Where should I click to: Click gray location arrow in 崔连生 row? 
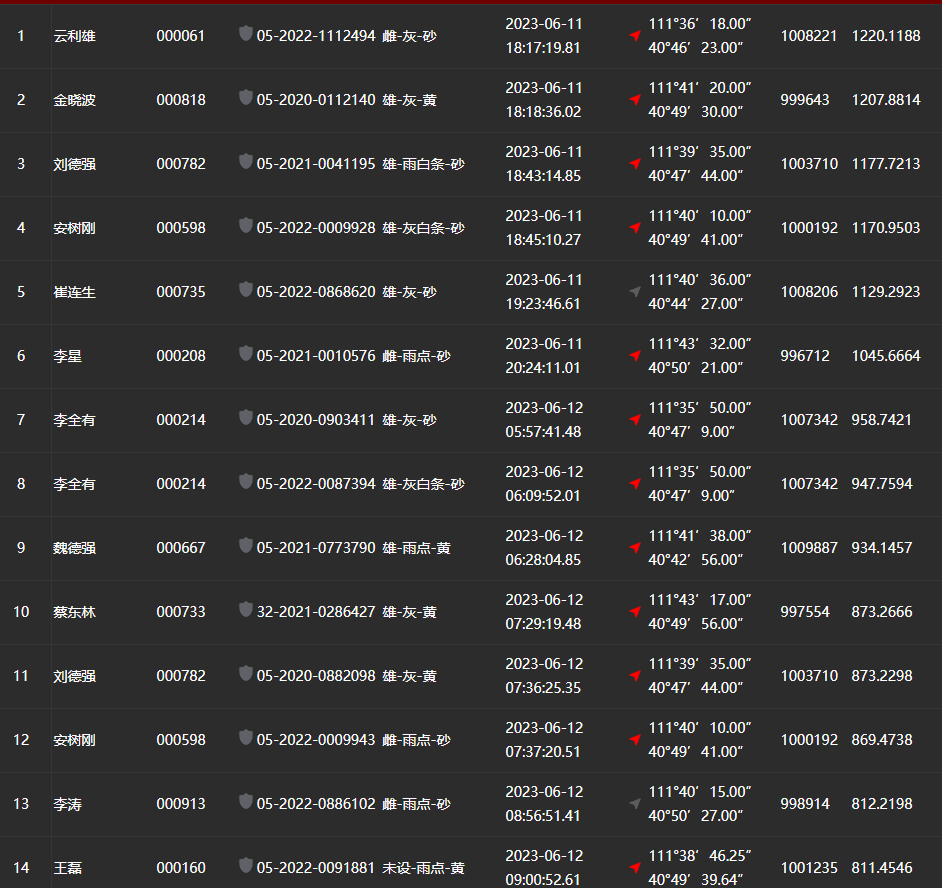pyautogui.click(x=635, y=292)
